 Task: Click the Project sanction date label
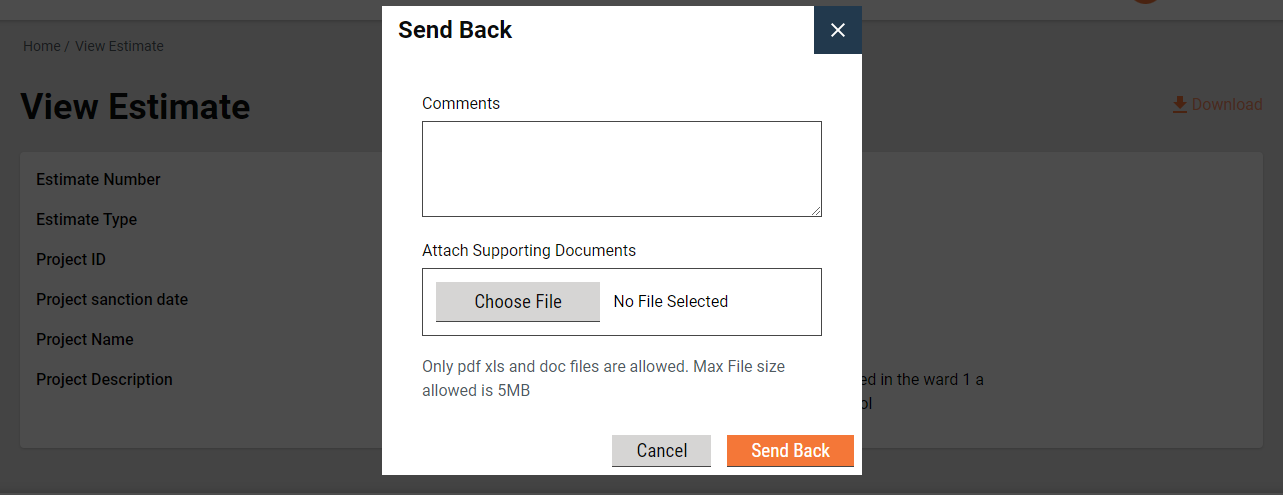coord(112,300)
